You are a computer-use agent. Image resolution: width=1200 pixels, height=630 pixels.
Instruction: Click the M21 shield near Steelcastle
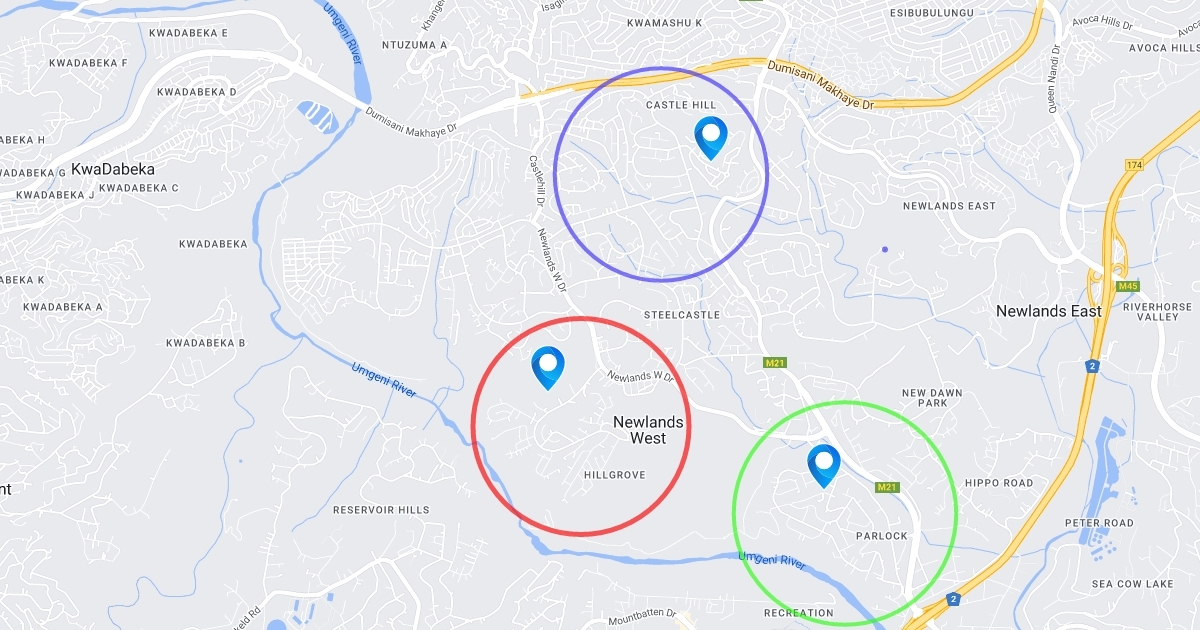(773, 362)
